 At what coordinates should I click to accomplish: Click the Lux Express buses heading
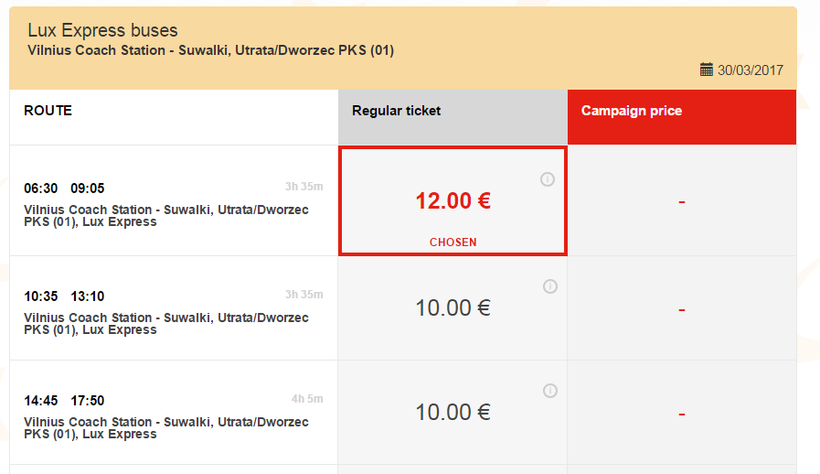102,30
